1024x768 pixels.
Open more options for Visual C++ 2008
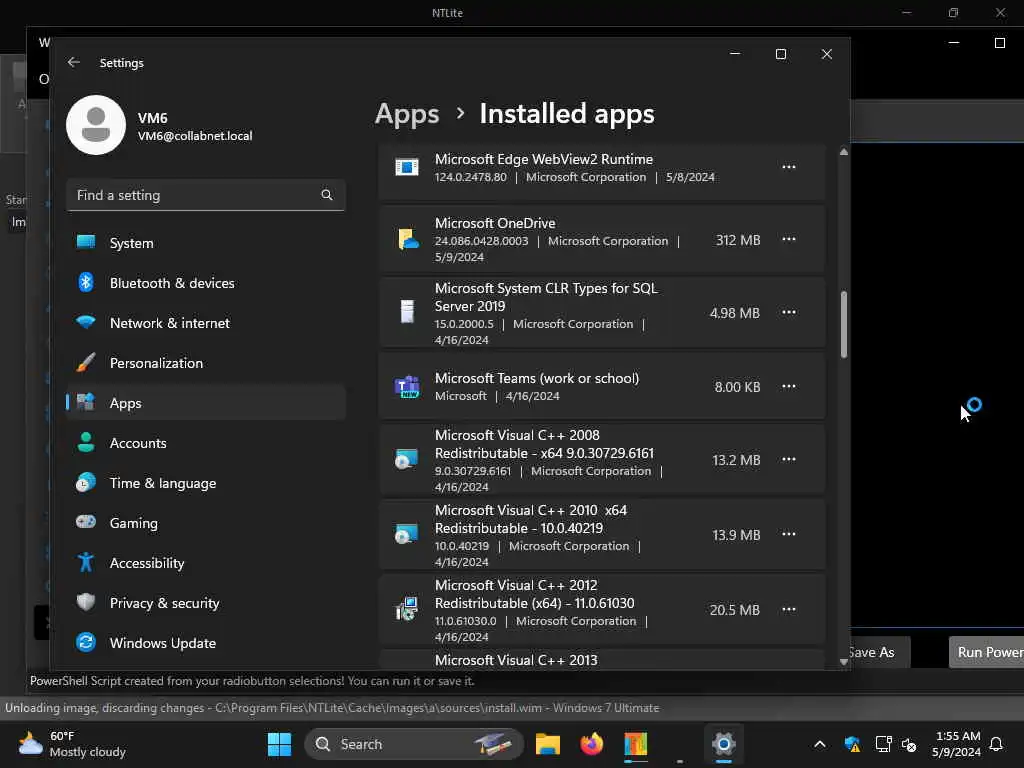(789, 459)
